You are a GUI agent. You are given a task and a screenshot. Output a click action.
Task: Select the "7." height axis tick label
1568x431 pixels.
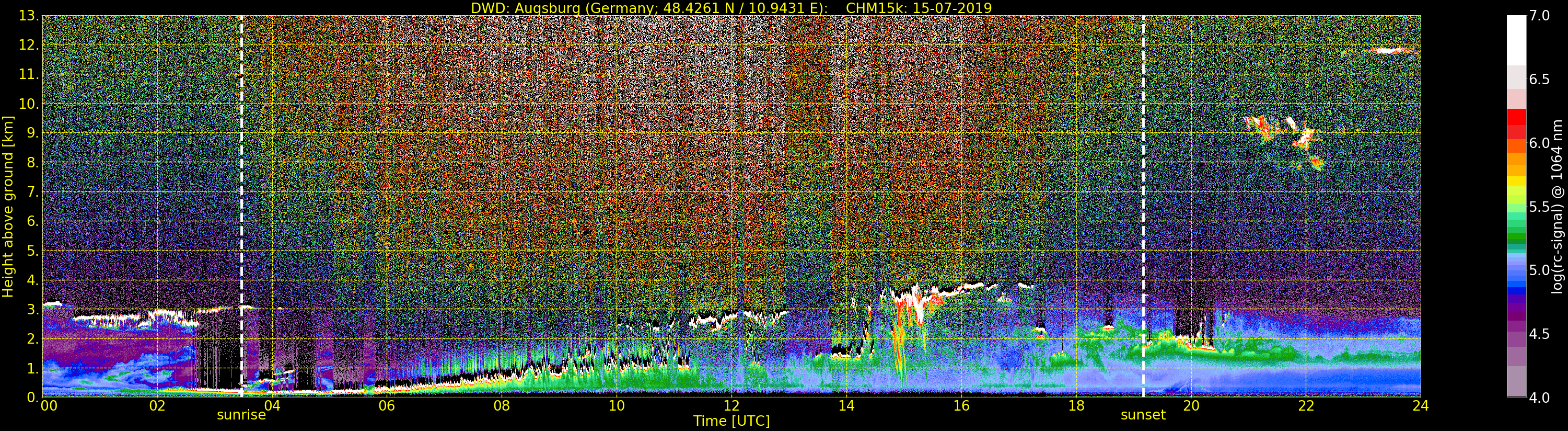32,192
